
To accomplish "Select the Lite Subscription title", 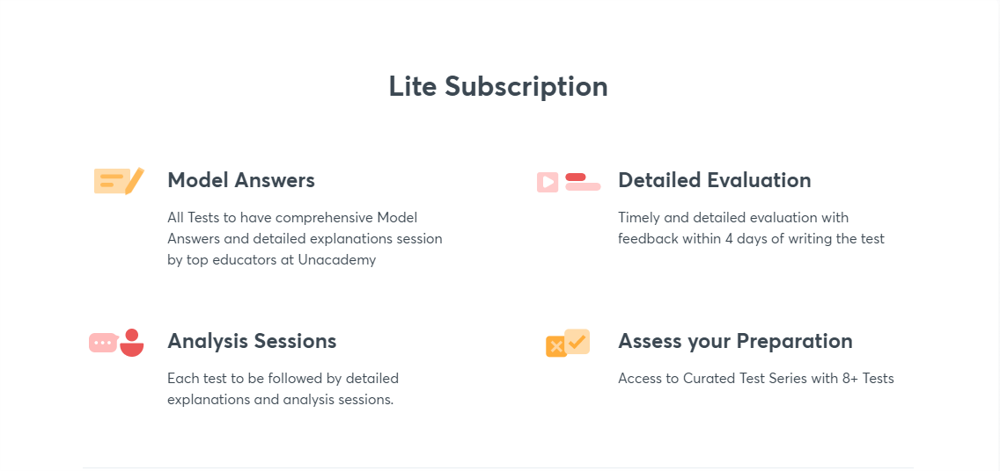I will pyautogui.click(x=498, y=86).
